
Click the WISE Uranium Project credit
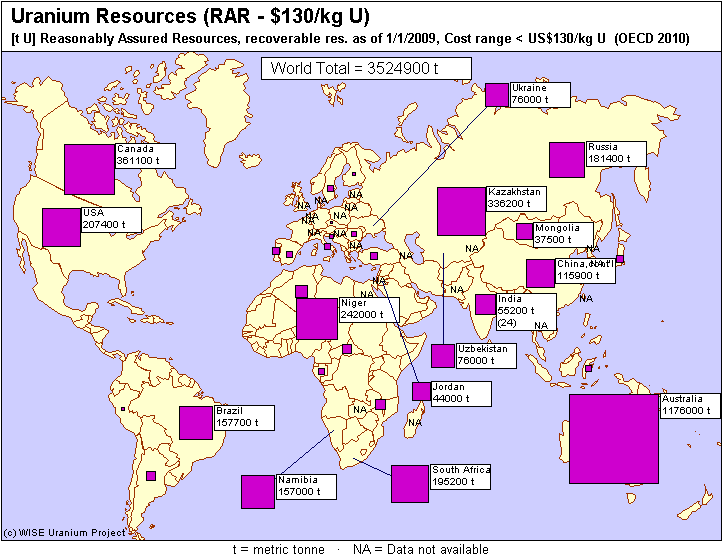65,533
